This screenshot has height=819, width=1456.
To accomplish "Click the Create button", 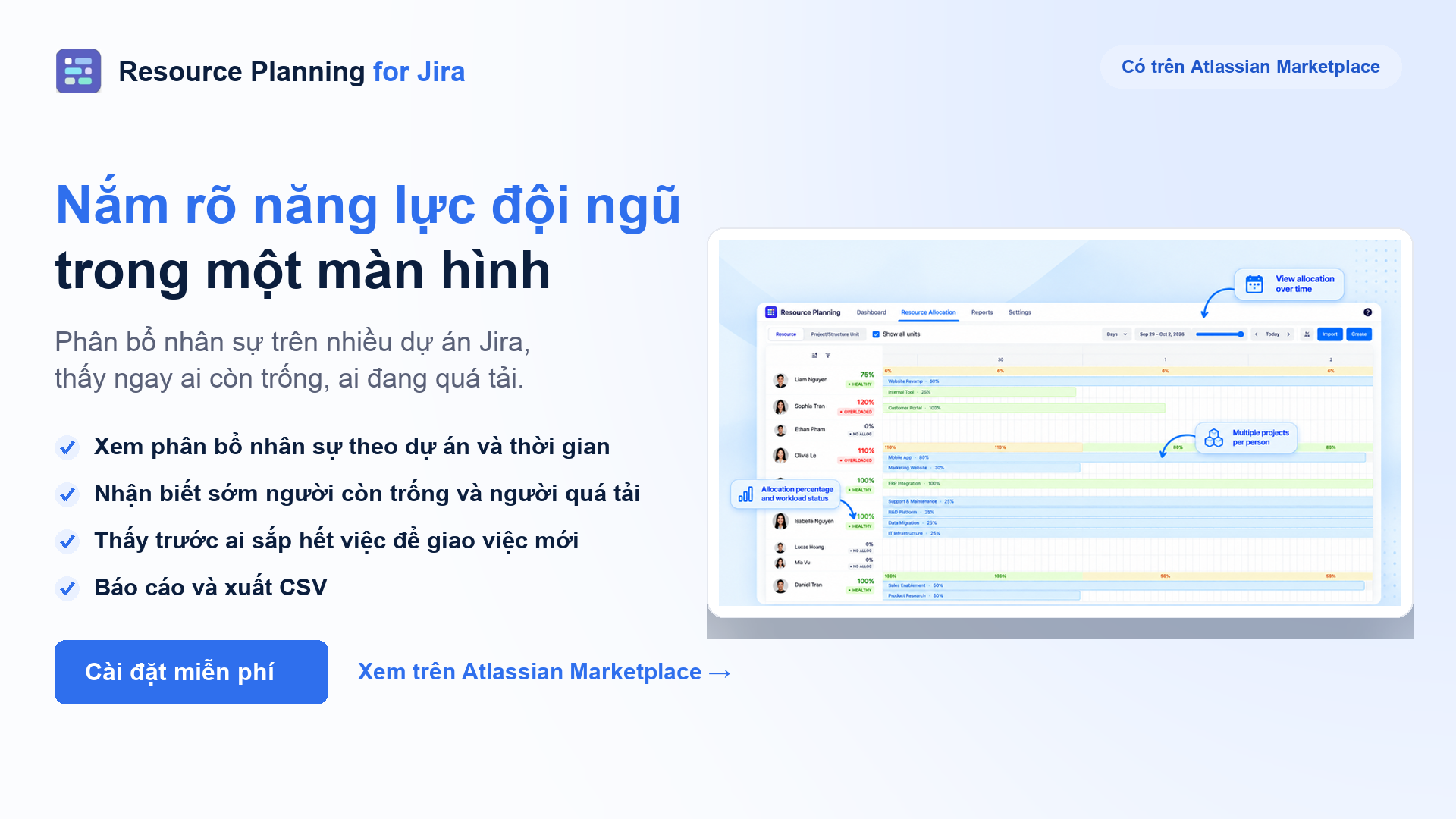I will coord(1359,334).
